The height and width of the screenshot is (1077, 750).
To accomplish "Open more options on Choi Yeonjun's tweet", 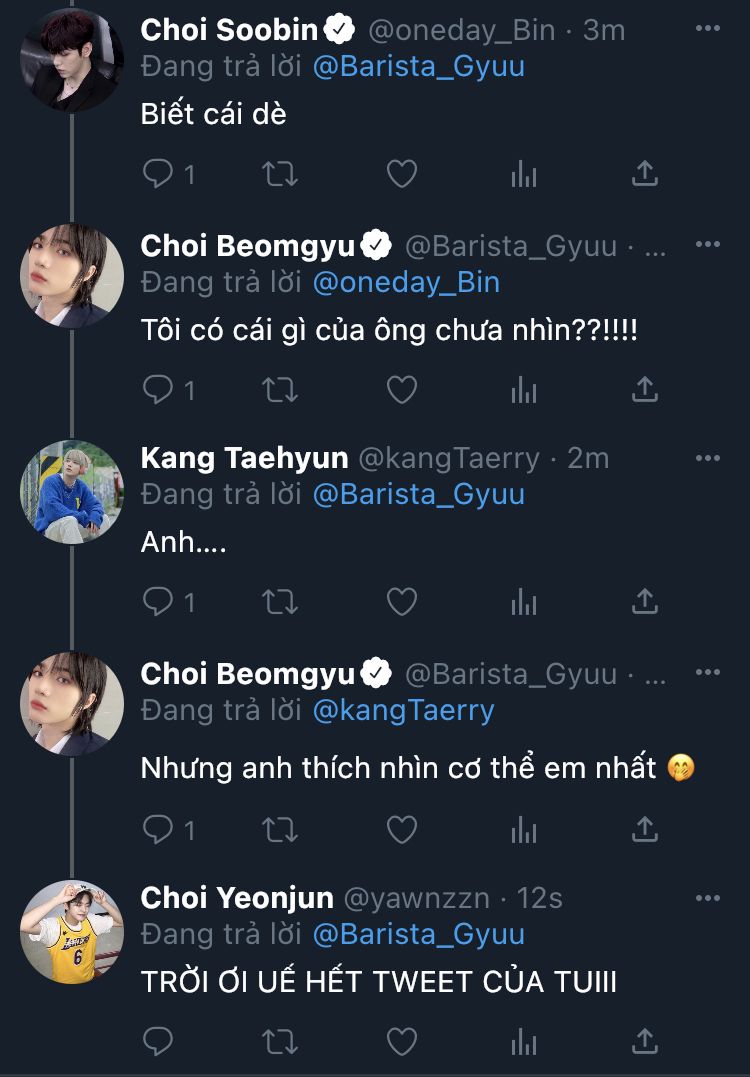I will 707,898.
